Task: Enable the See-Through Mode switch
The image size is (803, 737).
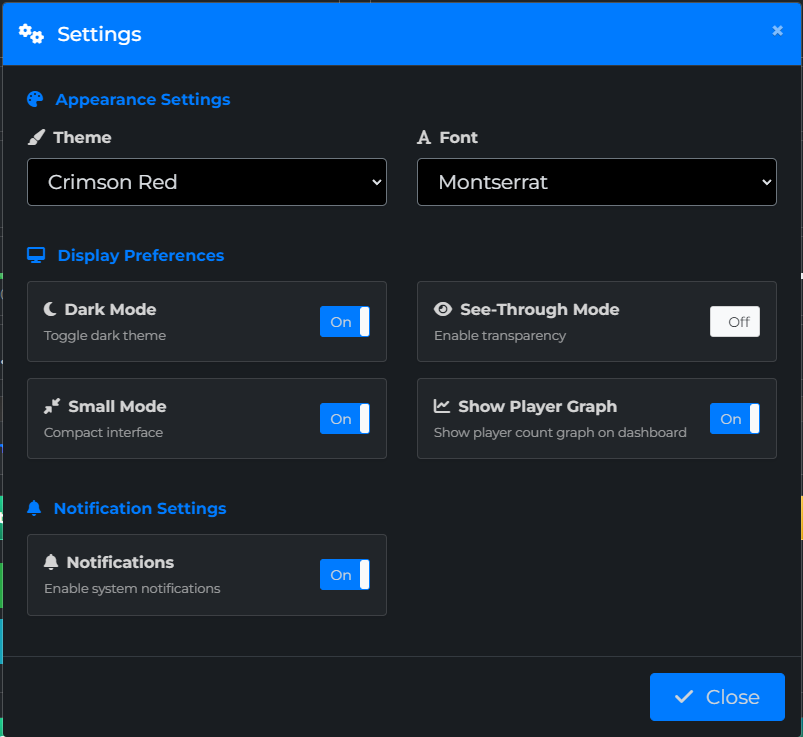Action: [x=734, y=321]
